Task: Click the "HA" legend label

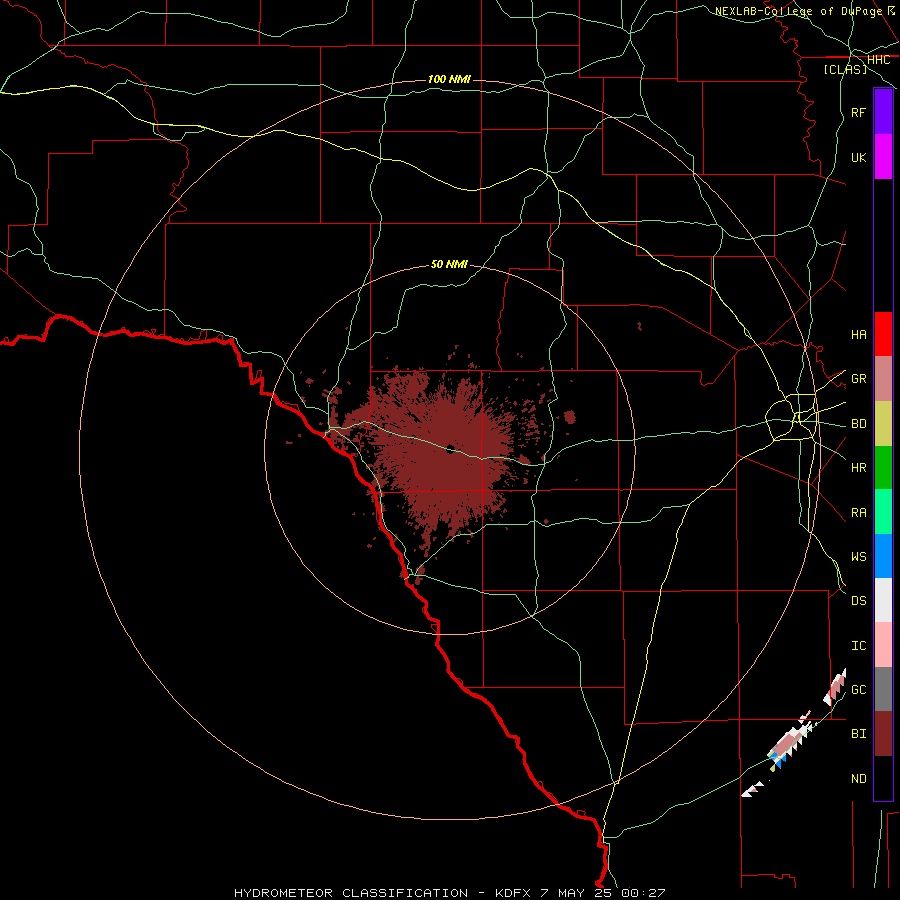Action: point(859,335)
